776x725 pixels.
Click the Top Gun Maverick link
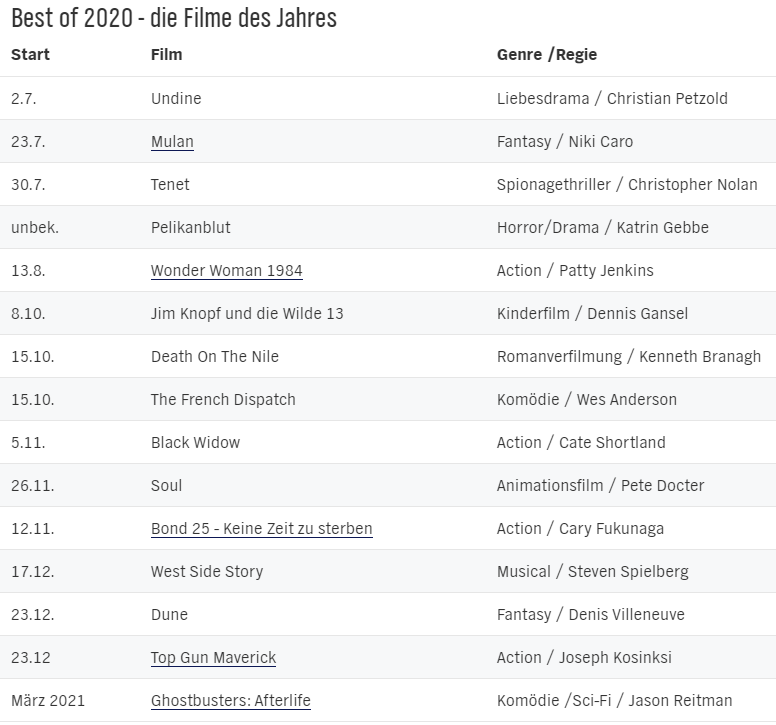tap(213, 658)
